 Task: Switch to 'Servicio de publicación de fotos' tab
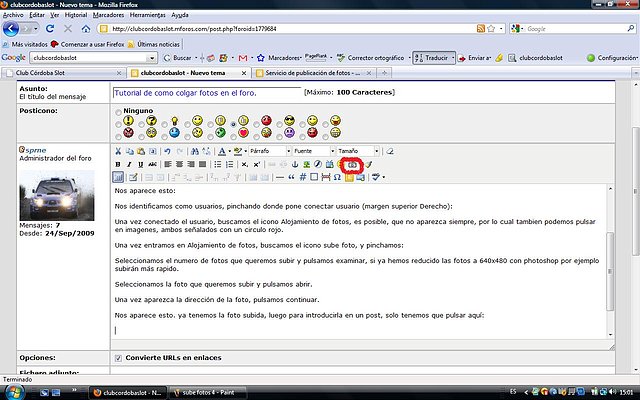coord(313,73)
